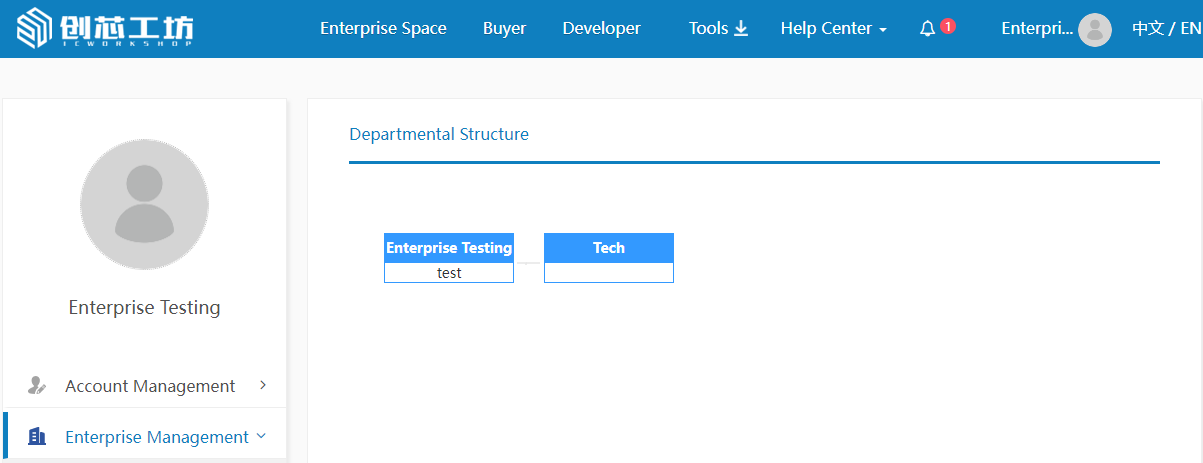The height and width of the screenshot is (463, 1203).
Task: Click the large profile picture in the sidebar
Action: [144, 204]
